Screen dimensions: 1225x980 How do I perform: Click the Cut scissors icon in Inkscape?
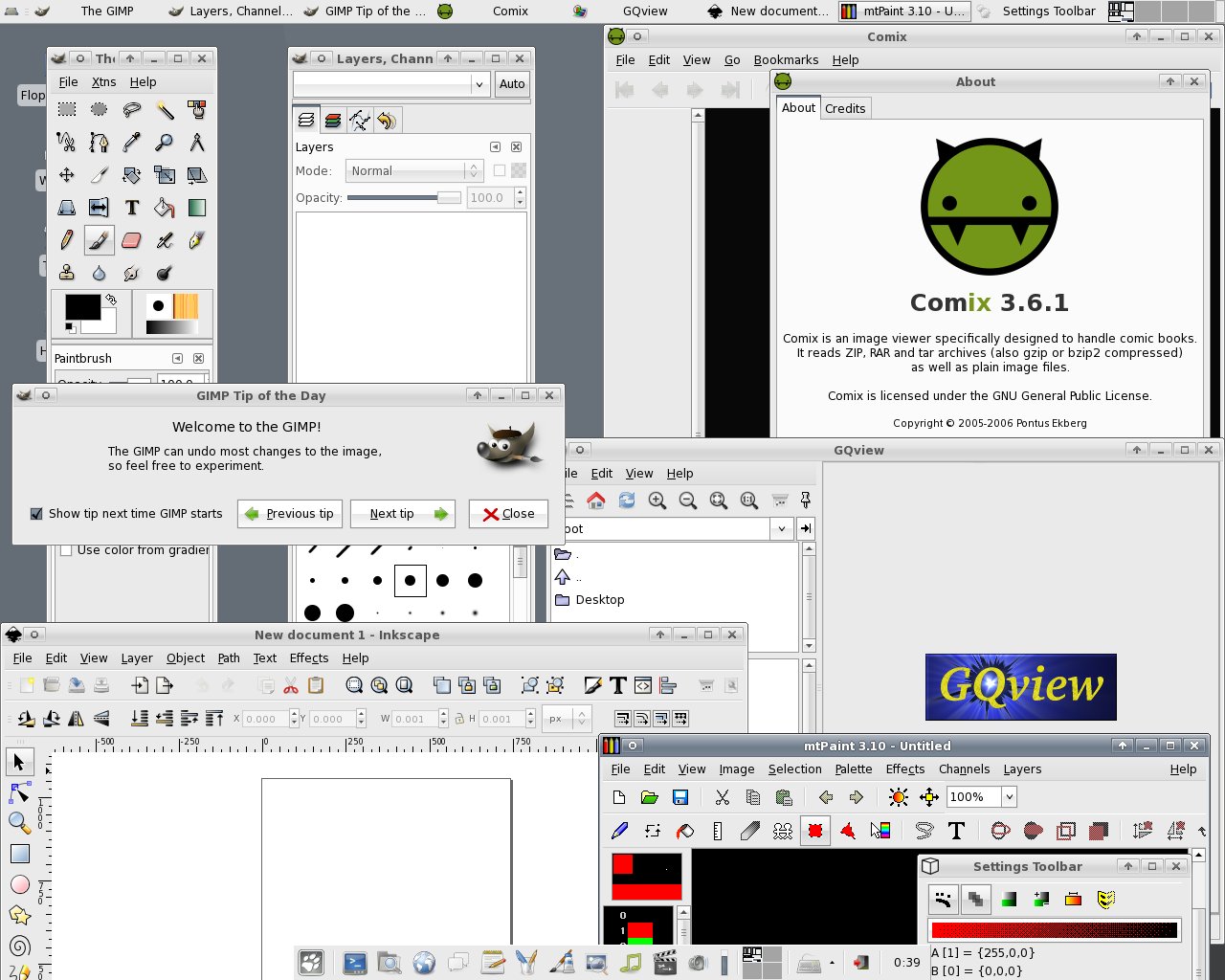pos(291,685)
